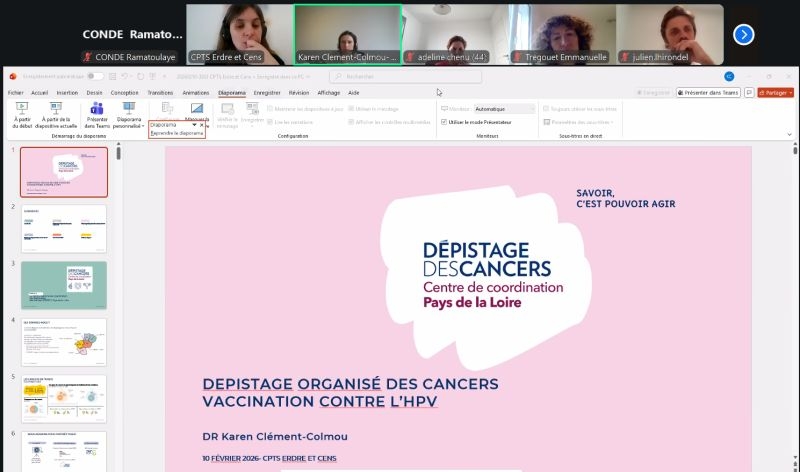Click the Rechercher search box

click(x=406, y=77)
